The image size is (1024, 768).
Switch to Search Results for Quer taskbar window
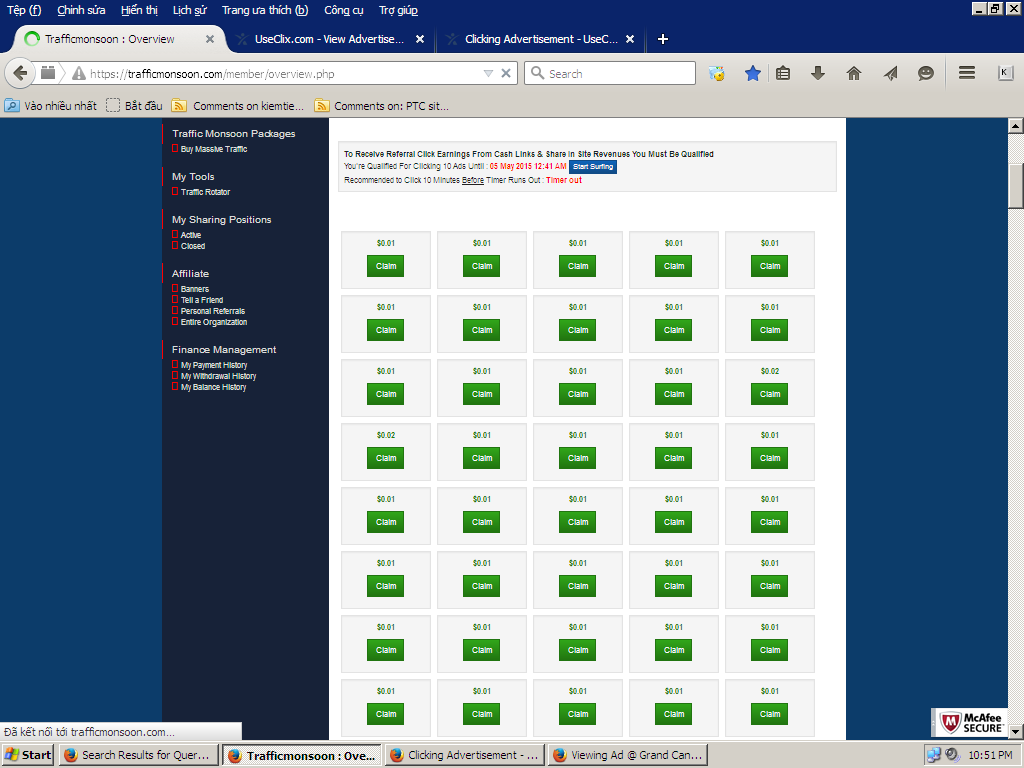138,755
